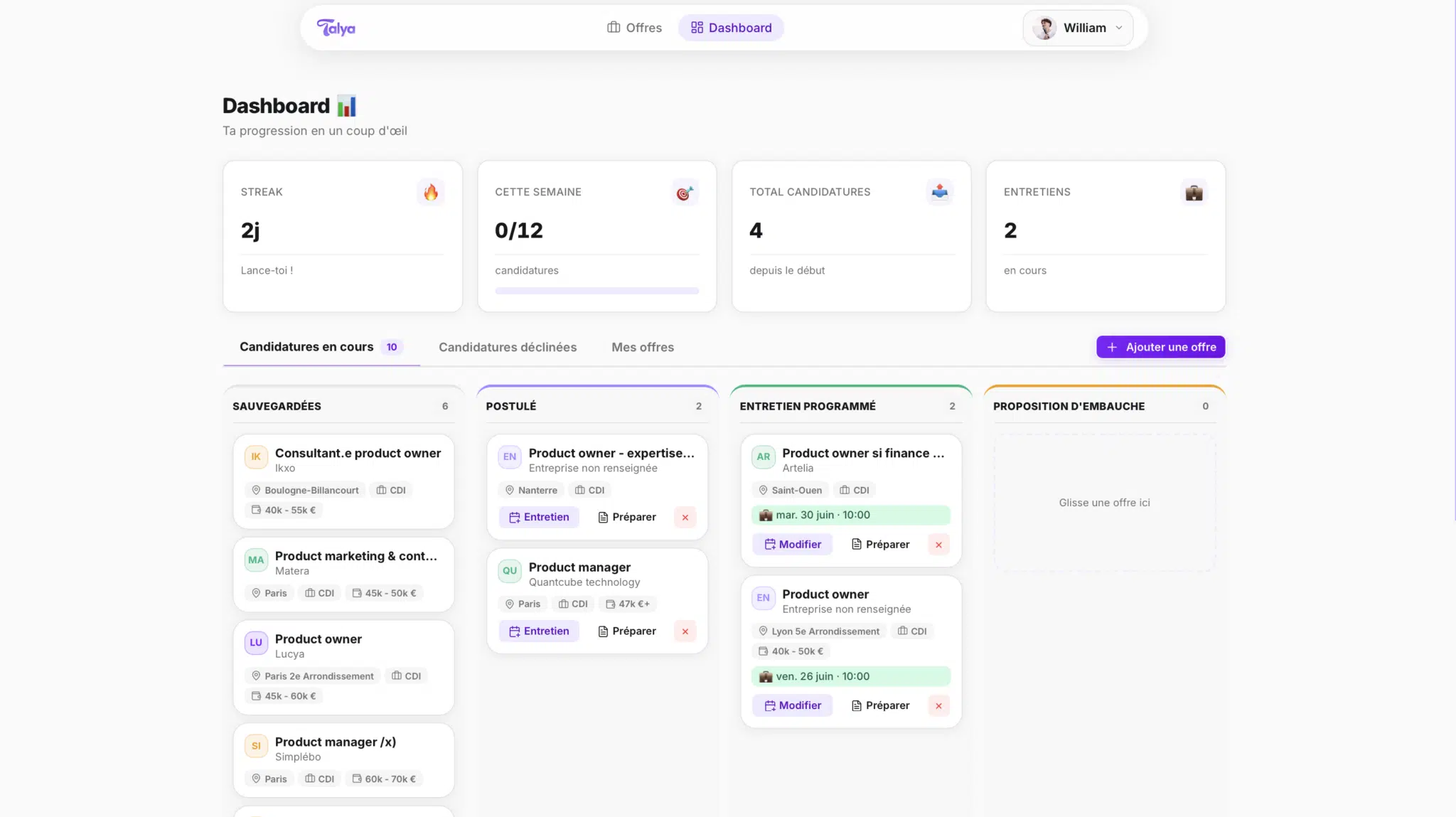Click the AR company badge
This screenshot has height=817, width=1456.
[764, 456]
